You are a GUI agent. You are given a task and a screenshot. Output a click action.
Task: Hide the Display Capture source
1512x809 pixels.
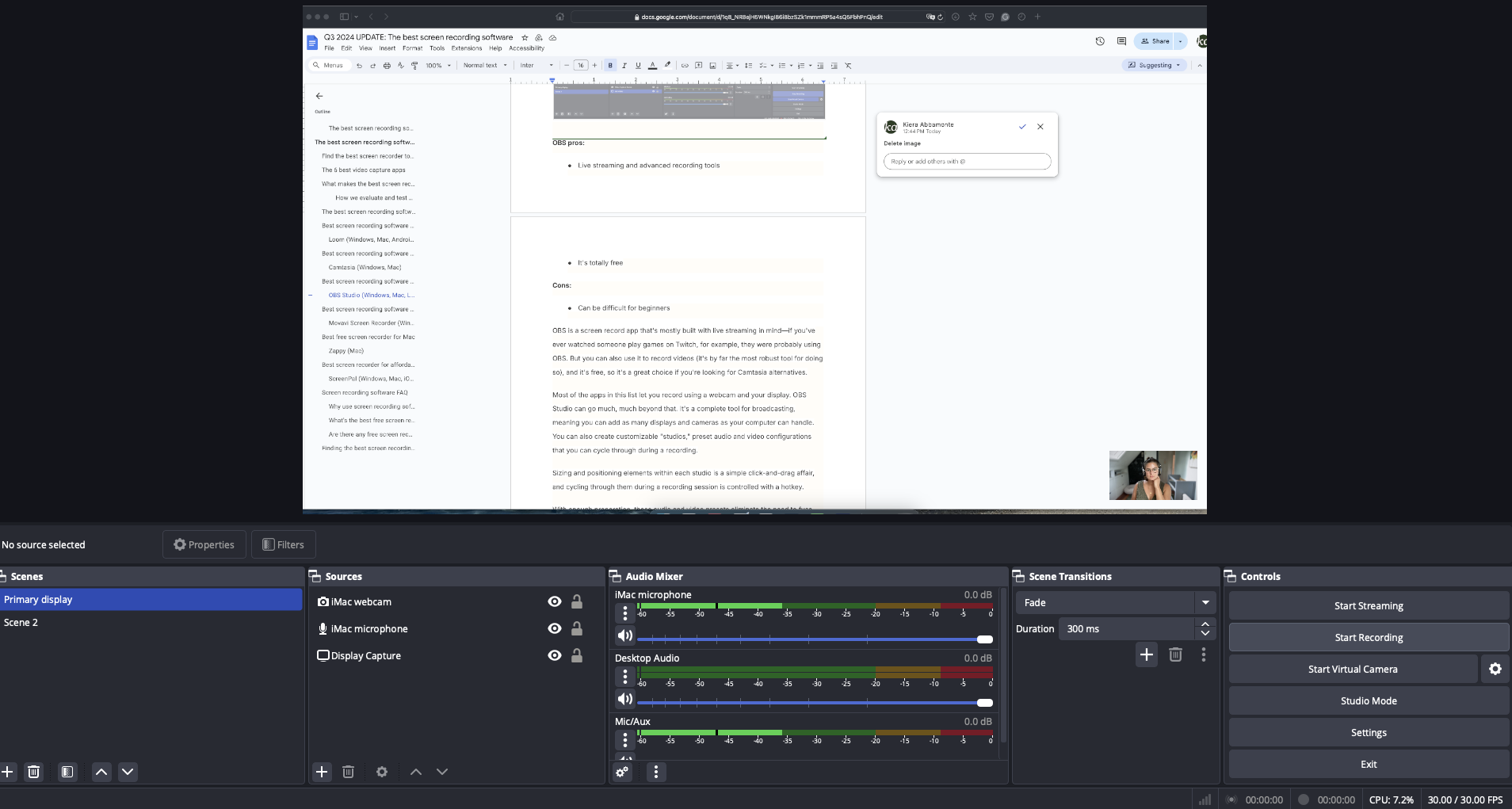(555, 655)
